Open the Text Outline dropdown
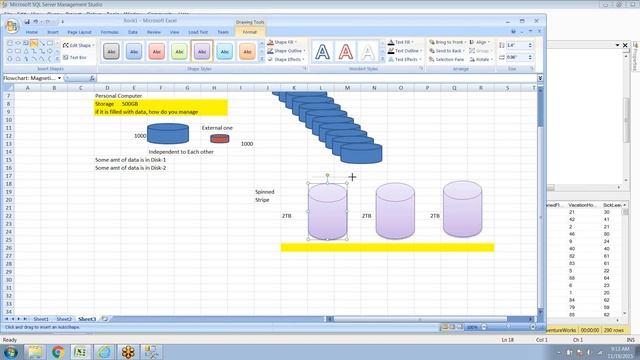This screenshot has height=360, width=640. click(404, 51)
